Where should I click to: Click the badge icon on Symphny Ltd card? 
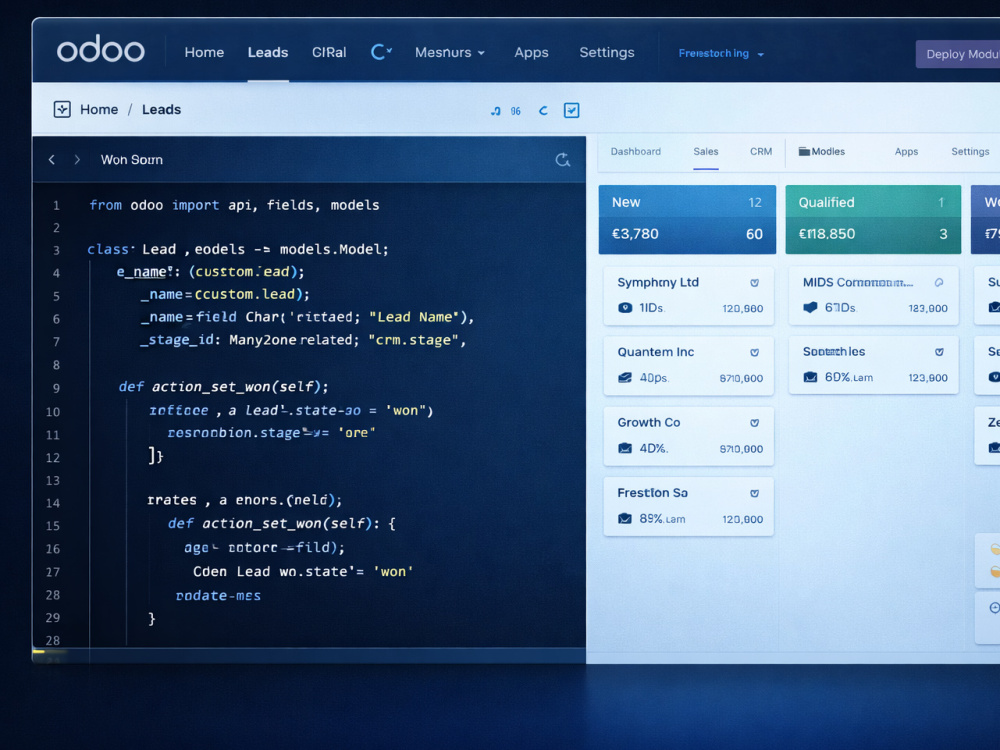625,308
